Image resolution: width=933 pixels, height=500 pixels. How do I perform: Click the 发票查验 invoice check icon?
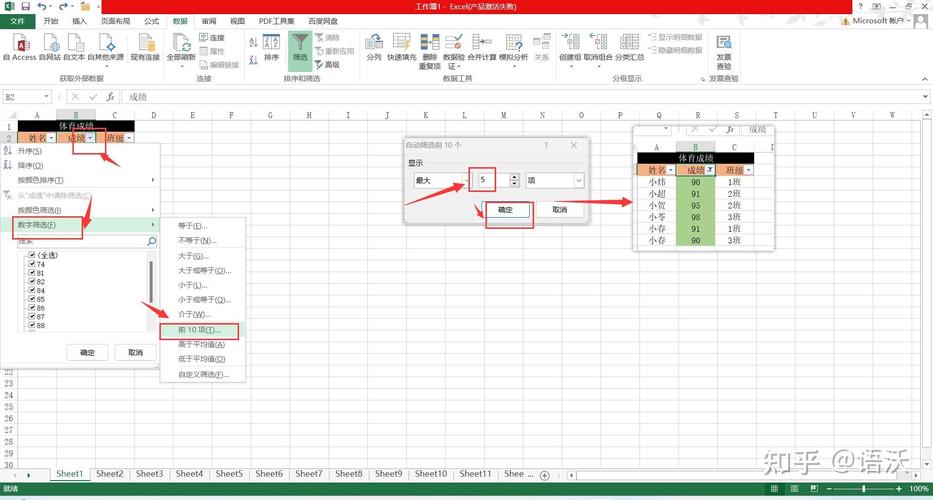[724, 51]
